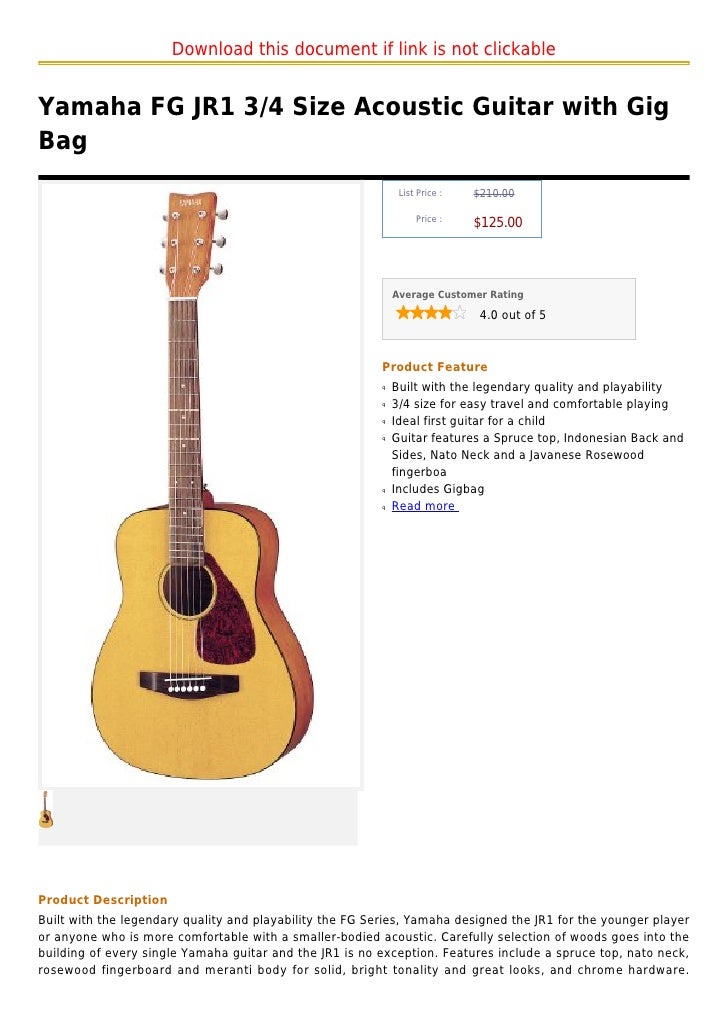The width and height of the screenshot is (728, 1030).
Task: Click the large guitar product image
Action: 200,485
